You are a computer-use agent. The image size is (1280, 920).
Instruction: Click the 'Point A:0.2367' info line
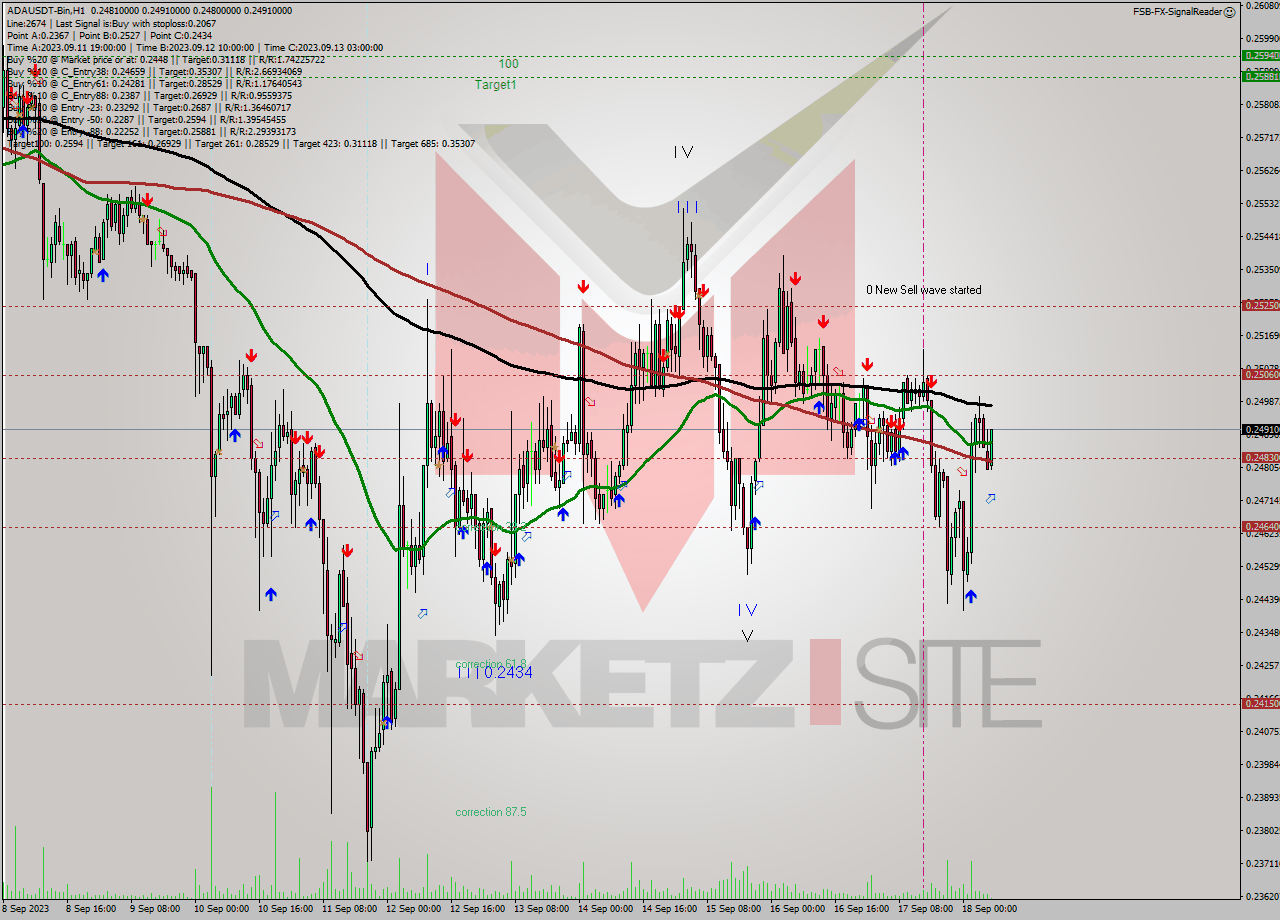[111, 35]
